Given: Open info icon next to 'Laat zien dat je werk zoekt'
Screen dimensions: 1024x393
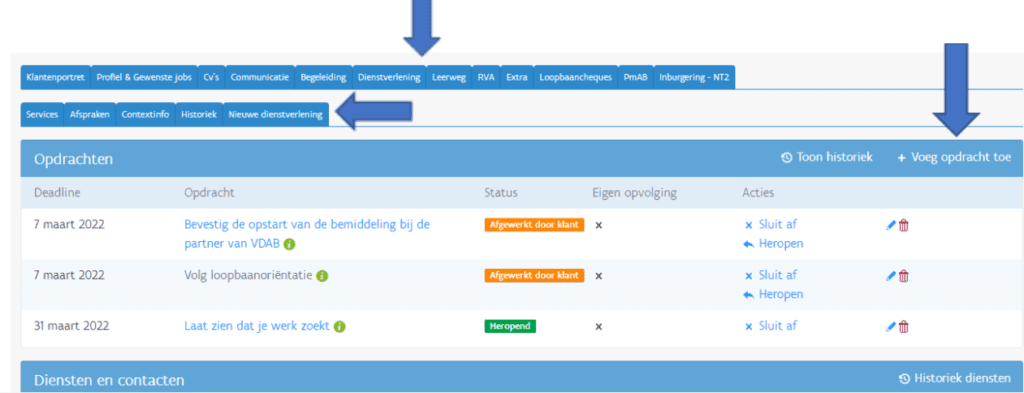Looking at the screenshot, I should point(340,326).
